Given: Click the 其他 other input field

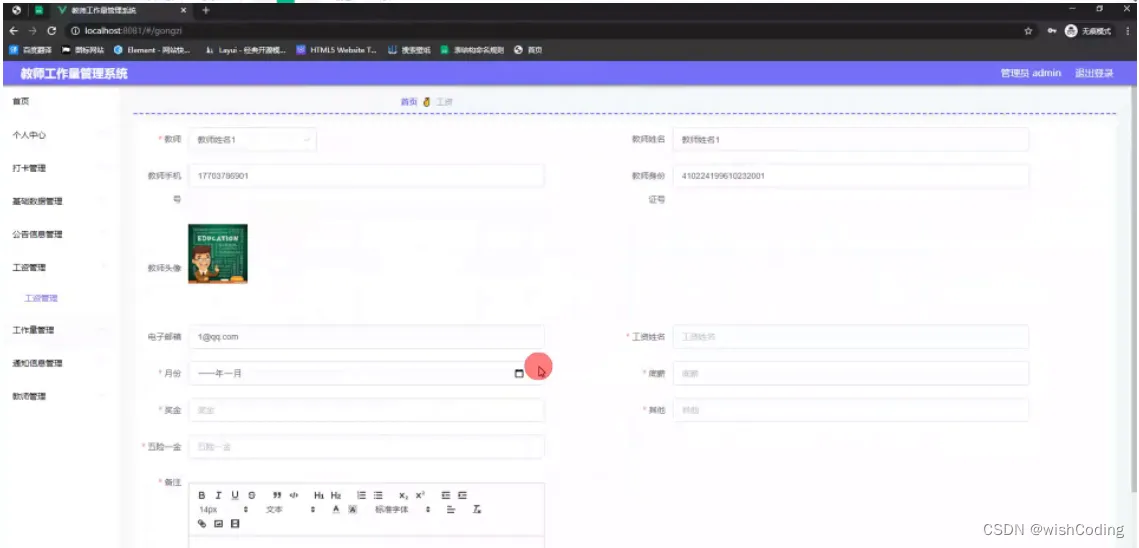Looking at the screenshot, I should 851,410.
